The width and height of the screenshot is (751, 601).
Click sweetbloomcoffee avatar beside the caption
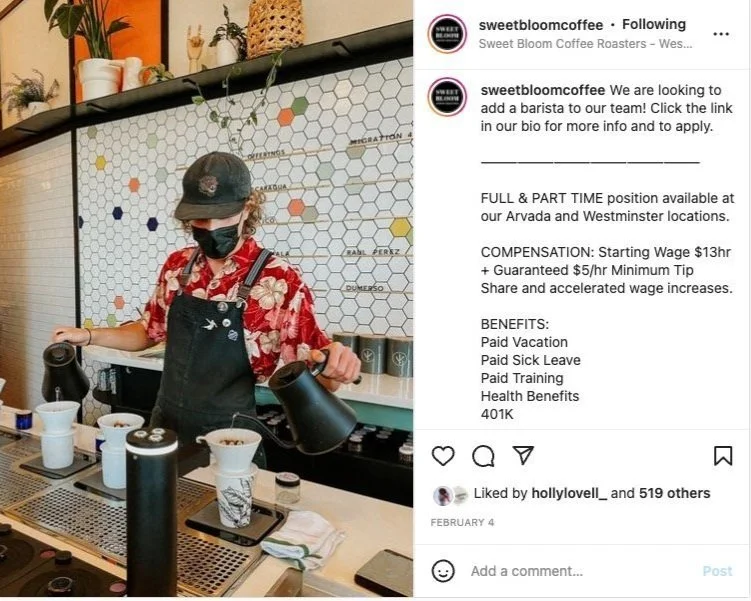tap(447, 97)
